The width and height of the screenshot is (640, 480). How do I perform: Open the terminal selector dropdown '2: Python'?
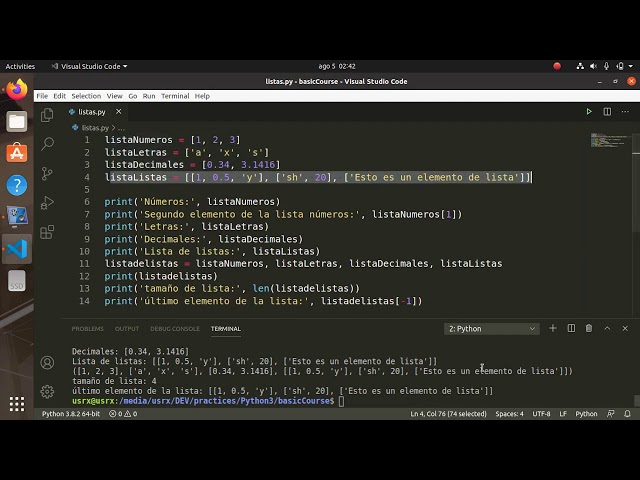492,329
